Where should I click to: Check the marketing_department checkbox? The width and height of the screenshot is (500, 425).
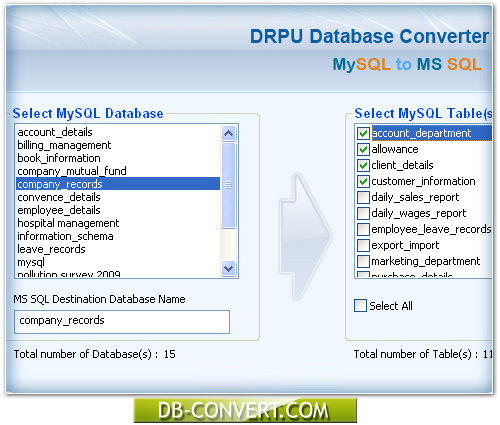click(363, 261)
